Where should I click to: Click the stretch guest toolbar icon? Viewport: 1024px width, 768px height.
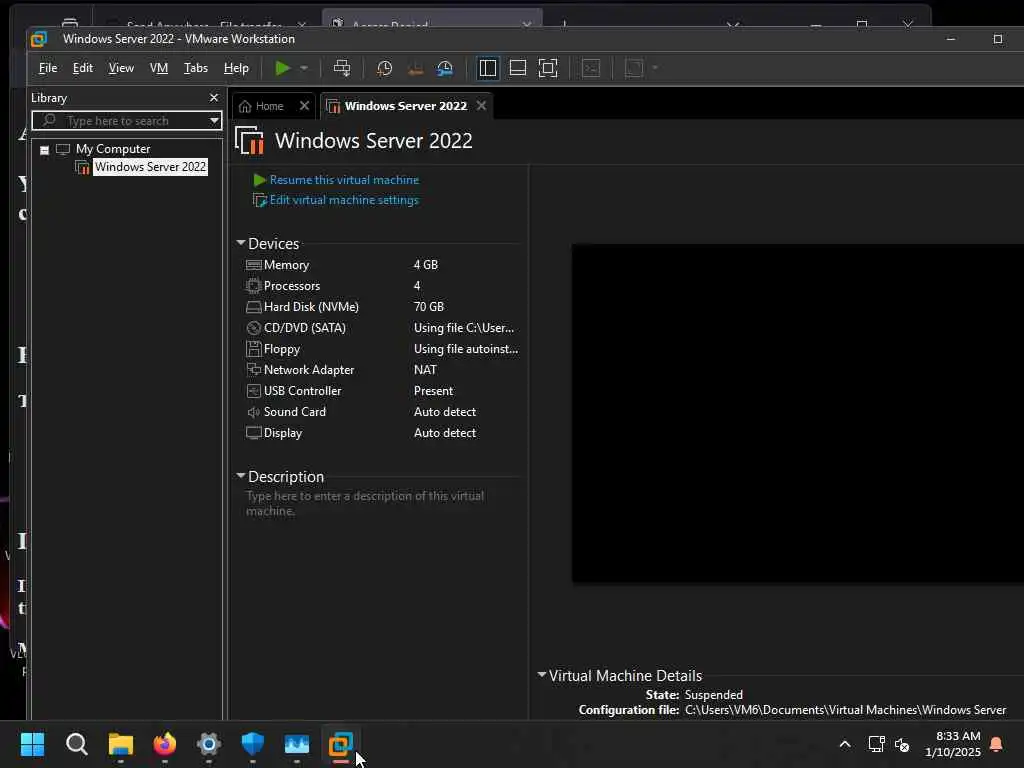[x=634, y=68]
